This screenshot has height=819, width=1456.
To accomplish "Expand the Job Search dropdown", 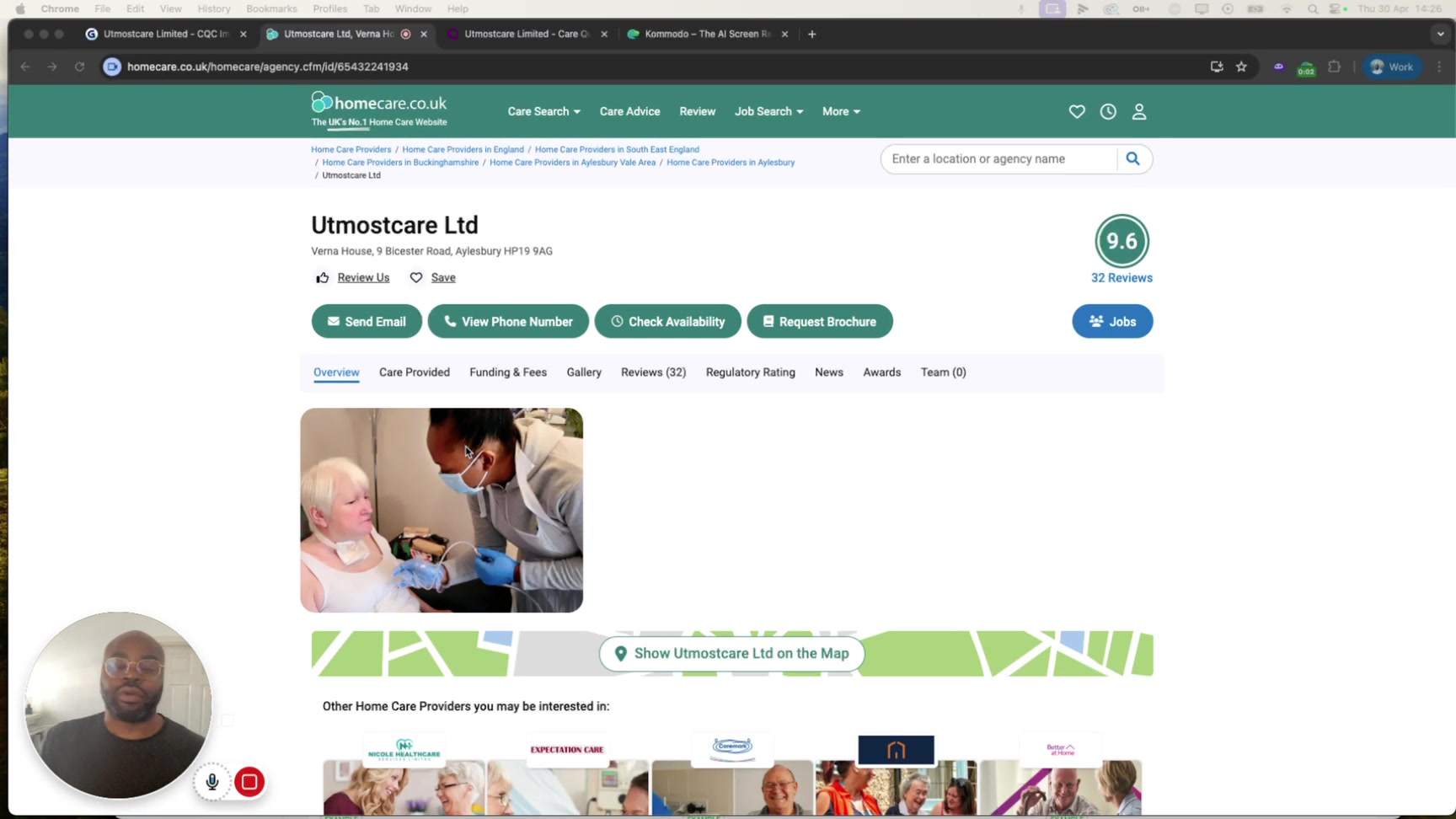I will coord(768,111).
